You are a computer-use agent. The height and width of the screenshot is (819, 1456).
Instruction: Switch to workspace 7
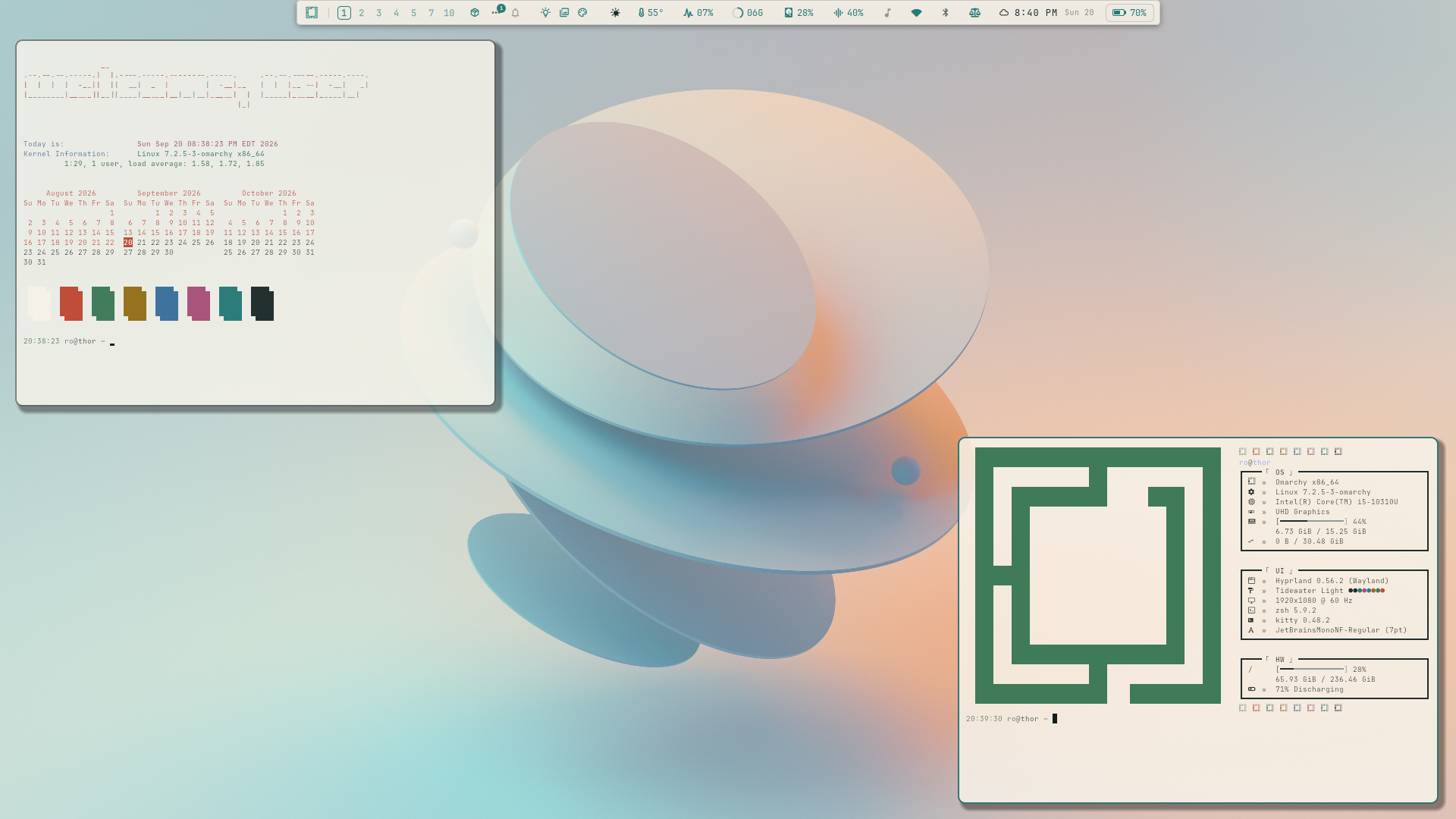[x=431, y=13]
